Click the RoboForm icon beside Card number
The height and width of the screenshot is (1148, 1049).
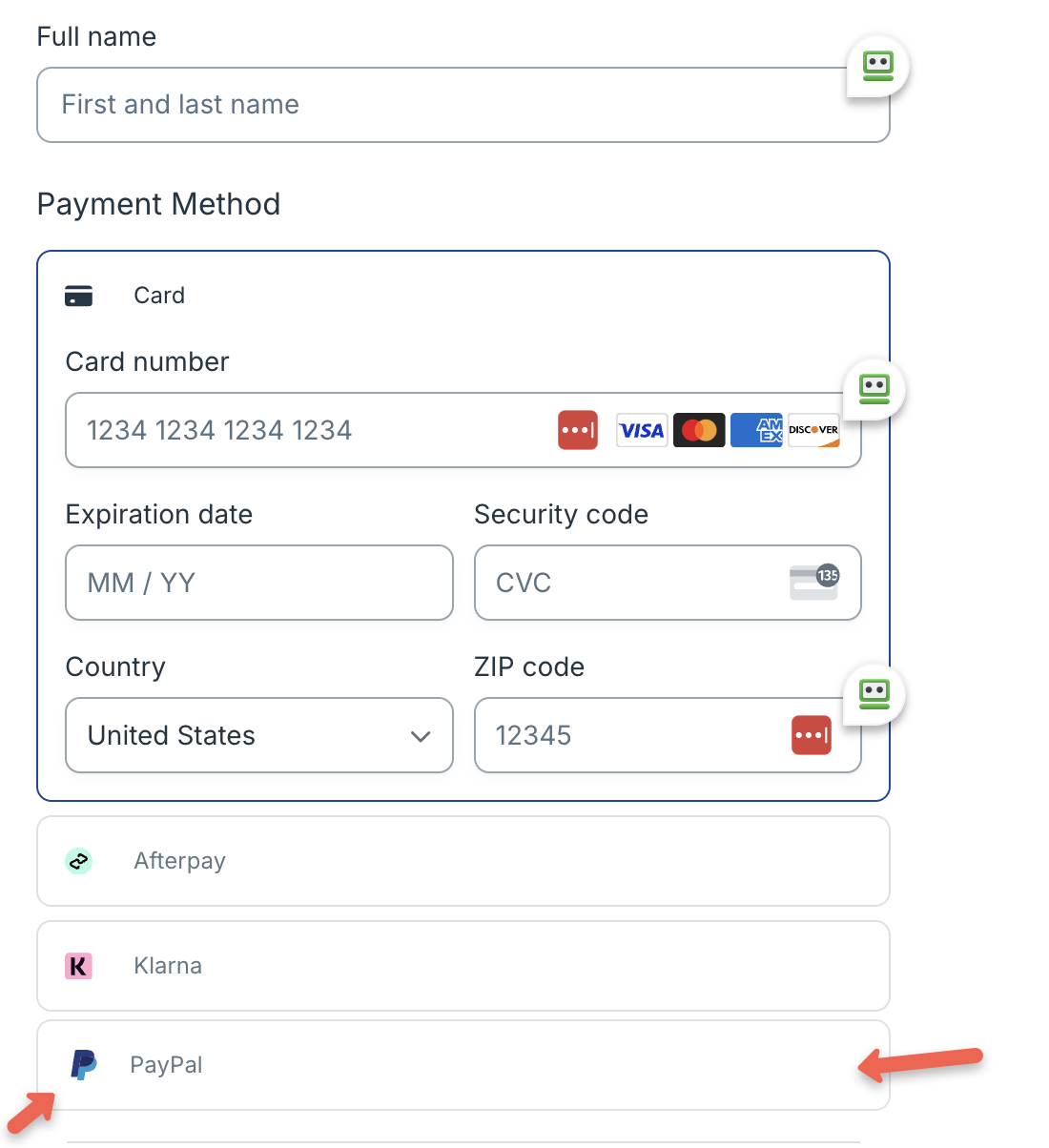pos(874,389)
